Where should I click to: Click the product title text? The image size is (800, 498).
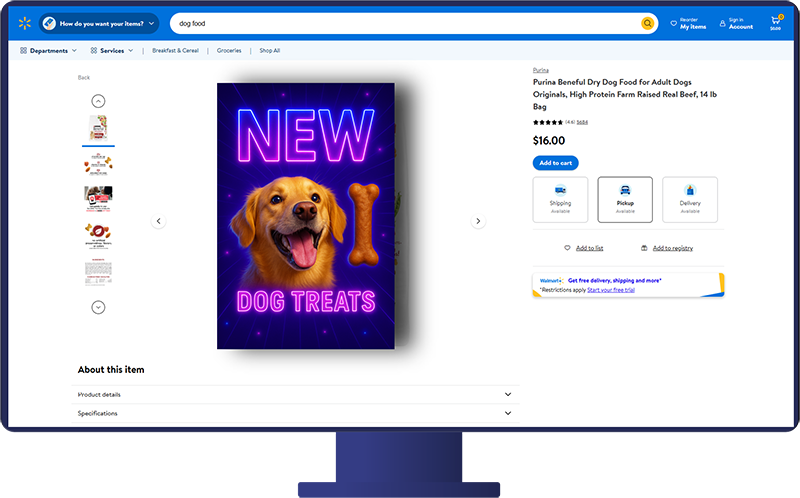pyautogui.click(x=624, y=94)
